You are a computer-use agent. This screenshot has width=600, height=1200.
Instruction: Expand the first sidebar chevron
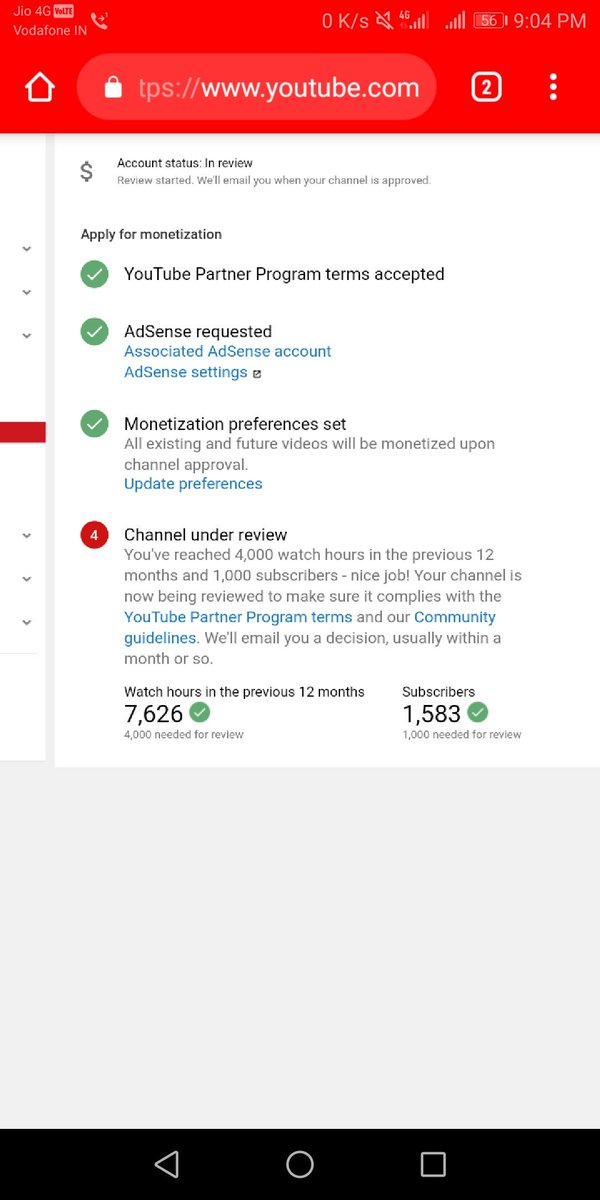click(27, 249)
